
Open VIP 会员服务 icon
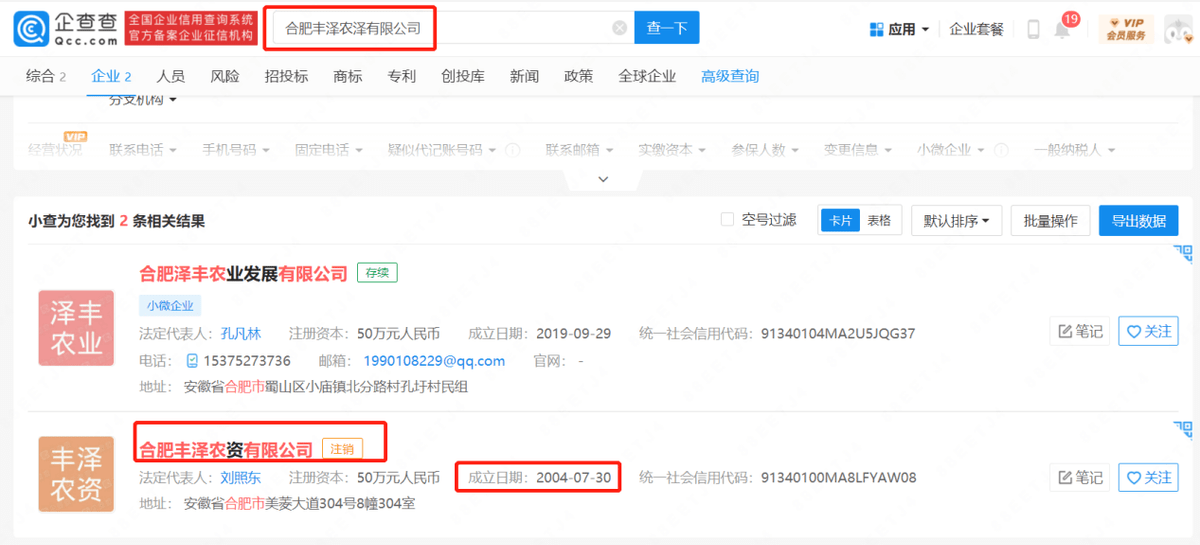(x=1125, y=29)
